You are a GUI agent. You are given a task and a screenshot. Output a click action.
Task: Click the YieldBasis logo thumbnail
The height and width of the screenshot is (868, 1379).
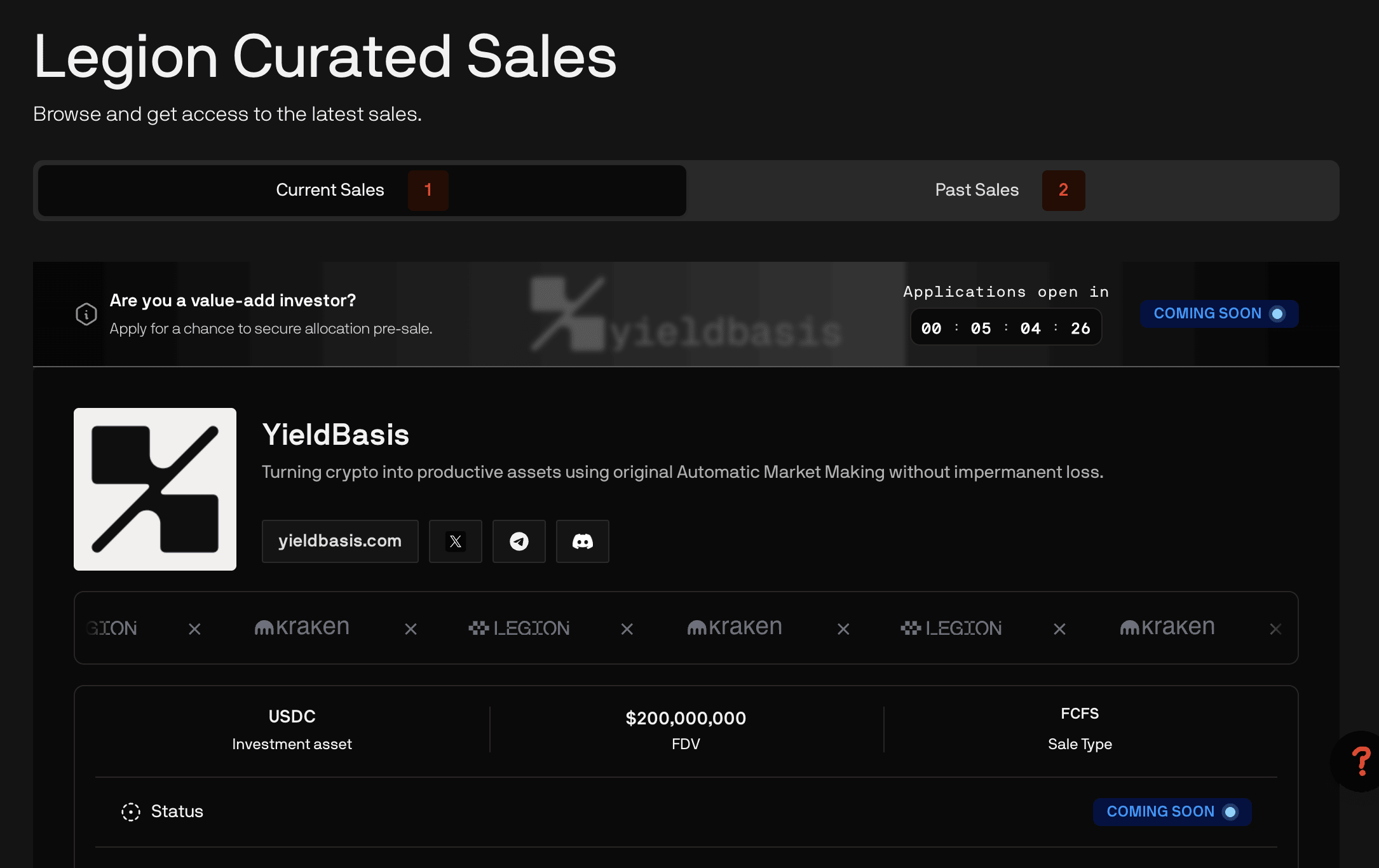(155, 489)
